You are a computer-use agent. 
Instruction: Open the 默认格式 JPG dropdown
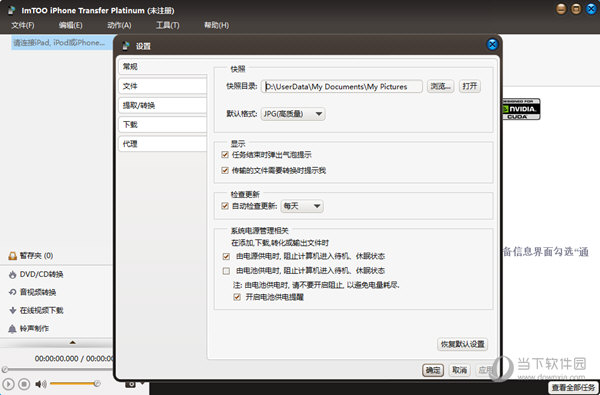[x=293, y=114]
